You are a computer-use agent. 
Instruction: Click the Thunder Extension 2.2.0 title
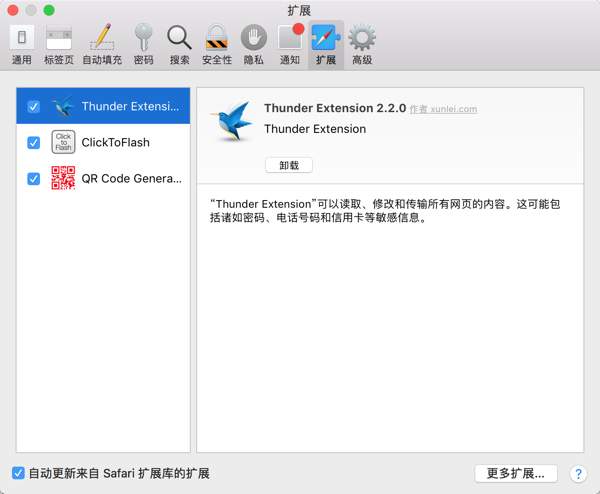(x=335, y=108)
